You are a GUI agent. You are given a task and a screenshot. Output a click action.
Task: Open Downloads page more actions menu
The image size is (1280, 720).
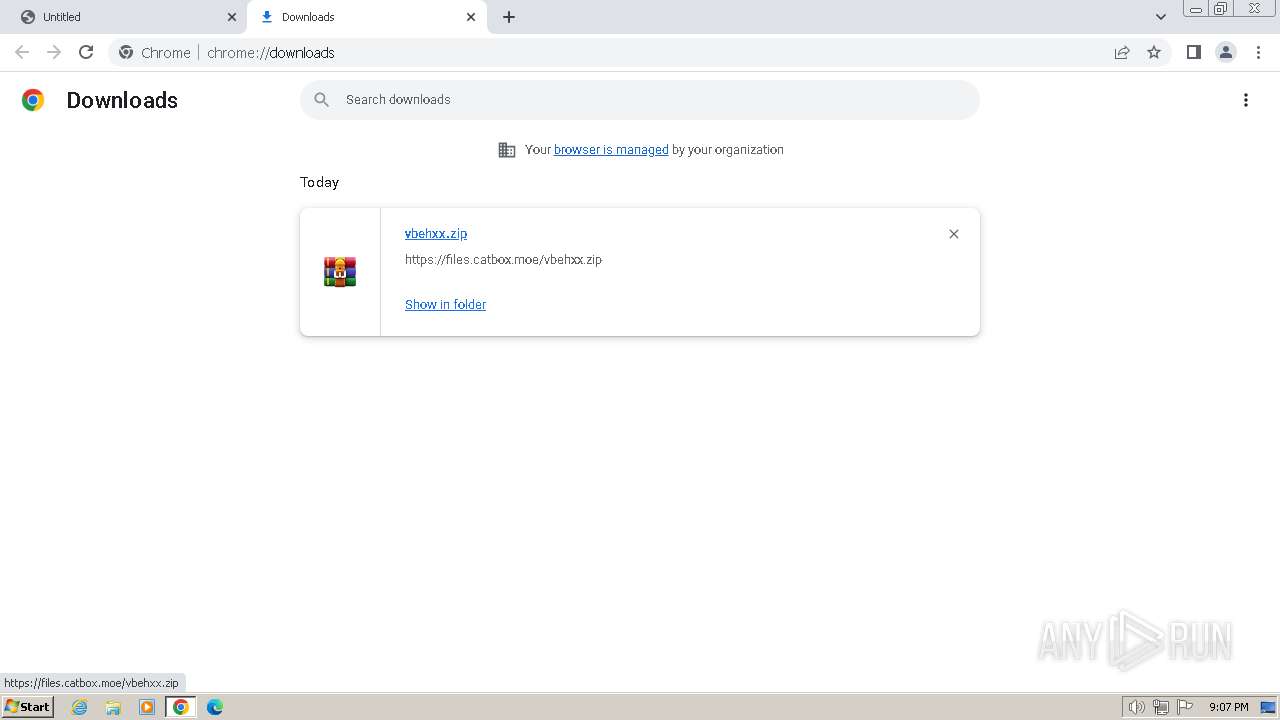[x=1246, y=100]
